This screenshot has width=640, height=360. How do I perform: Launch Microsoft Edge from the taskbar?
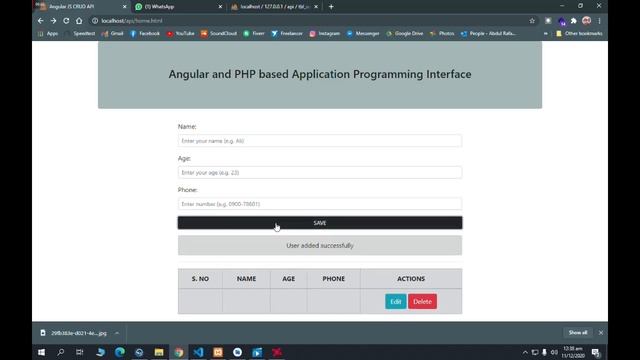(120, 352)
